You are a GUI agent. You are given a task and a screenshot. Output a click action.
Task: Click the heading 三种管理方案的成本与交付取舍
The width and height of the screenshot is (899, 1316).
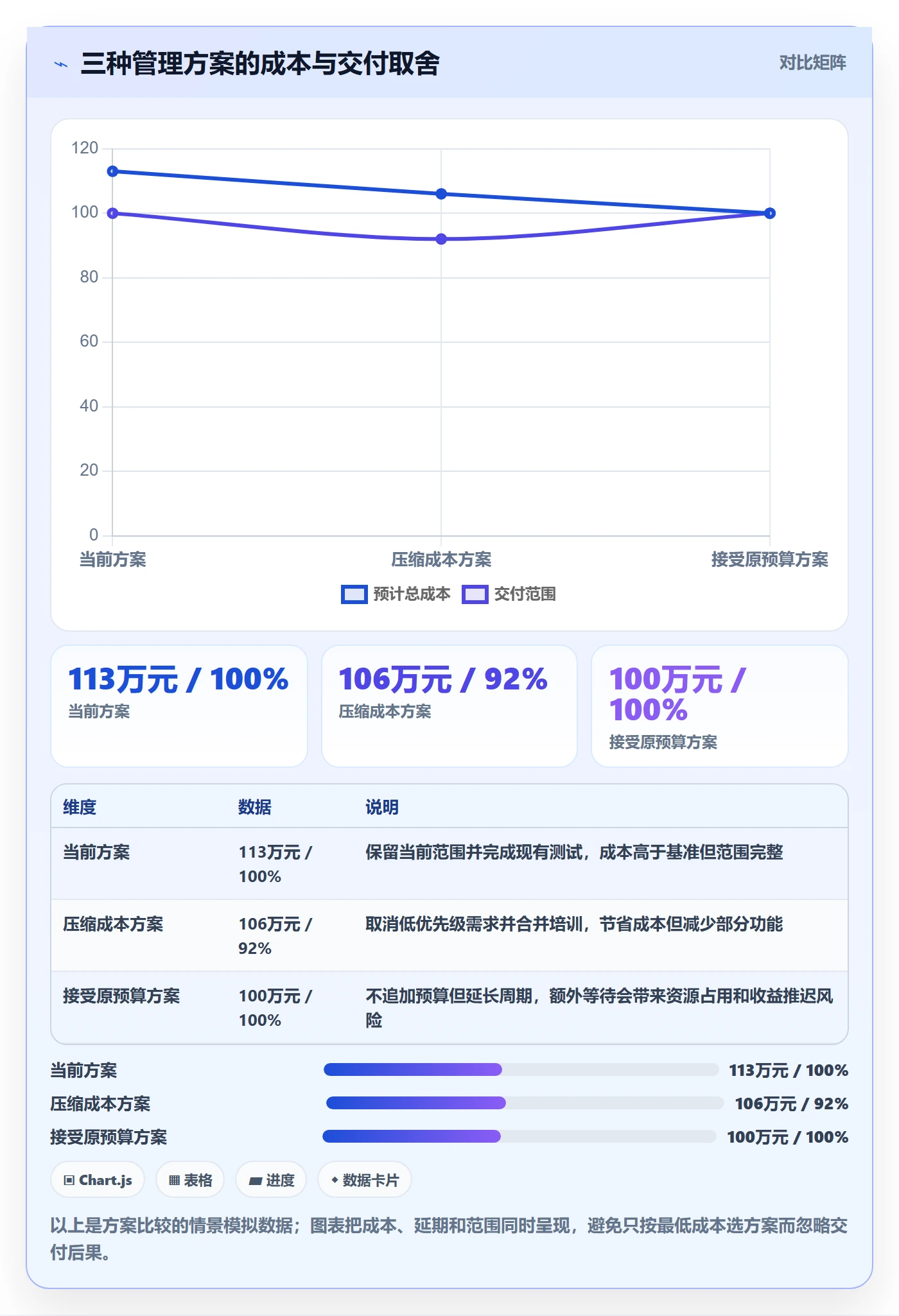(x=260, y=64)
